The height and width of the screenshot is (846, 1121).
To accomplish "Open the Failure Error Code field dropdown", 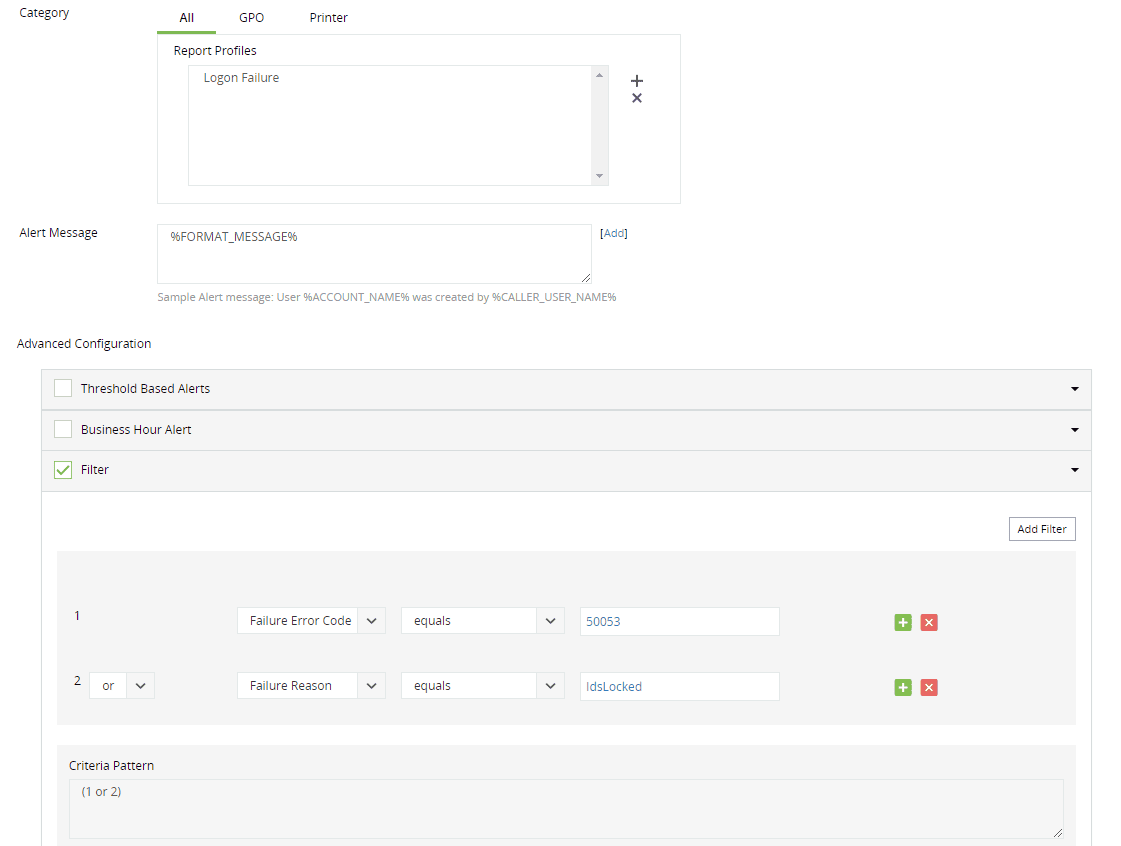I will (x=371, y=621).
